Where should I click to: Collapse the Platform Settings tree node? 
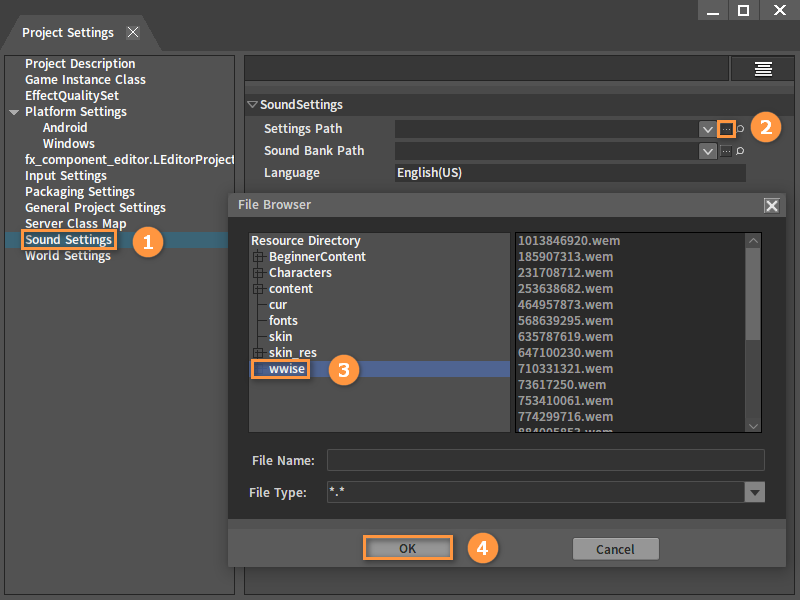(14, 112)
